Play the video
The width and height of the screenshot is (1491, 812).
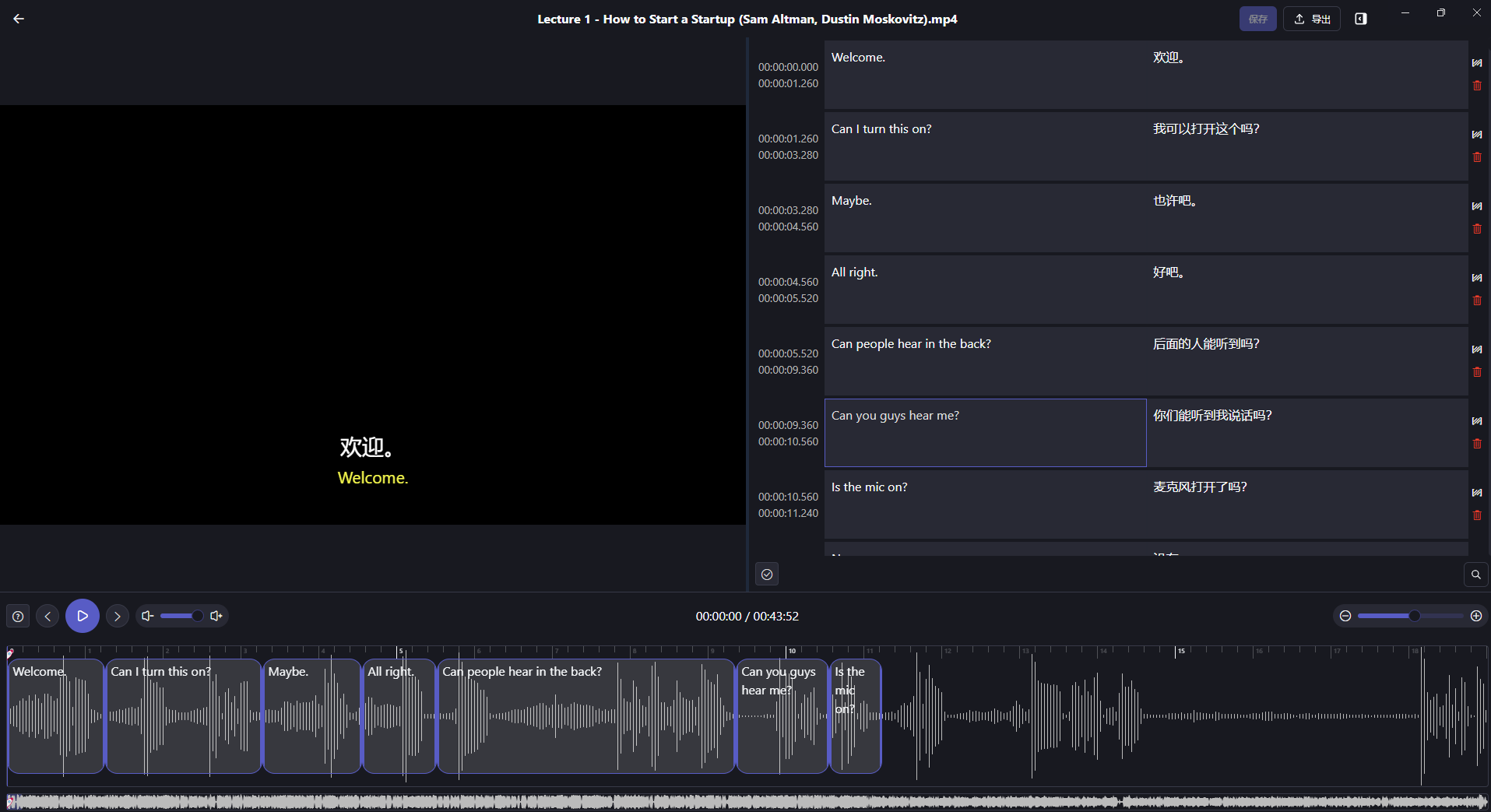point(83,616)
